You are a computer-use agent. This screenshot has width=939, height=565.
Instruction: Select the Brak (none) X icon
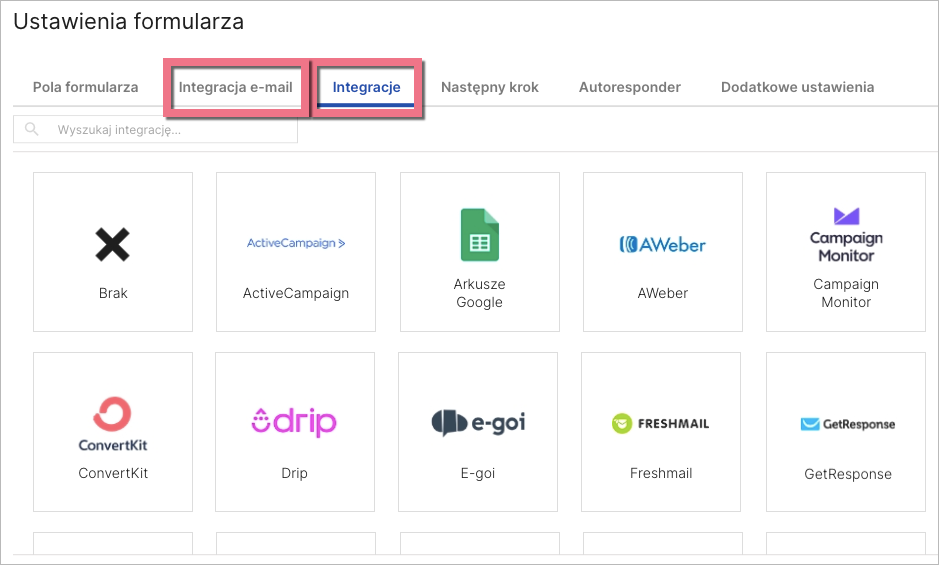click(113, 244)
